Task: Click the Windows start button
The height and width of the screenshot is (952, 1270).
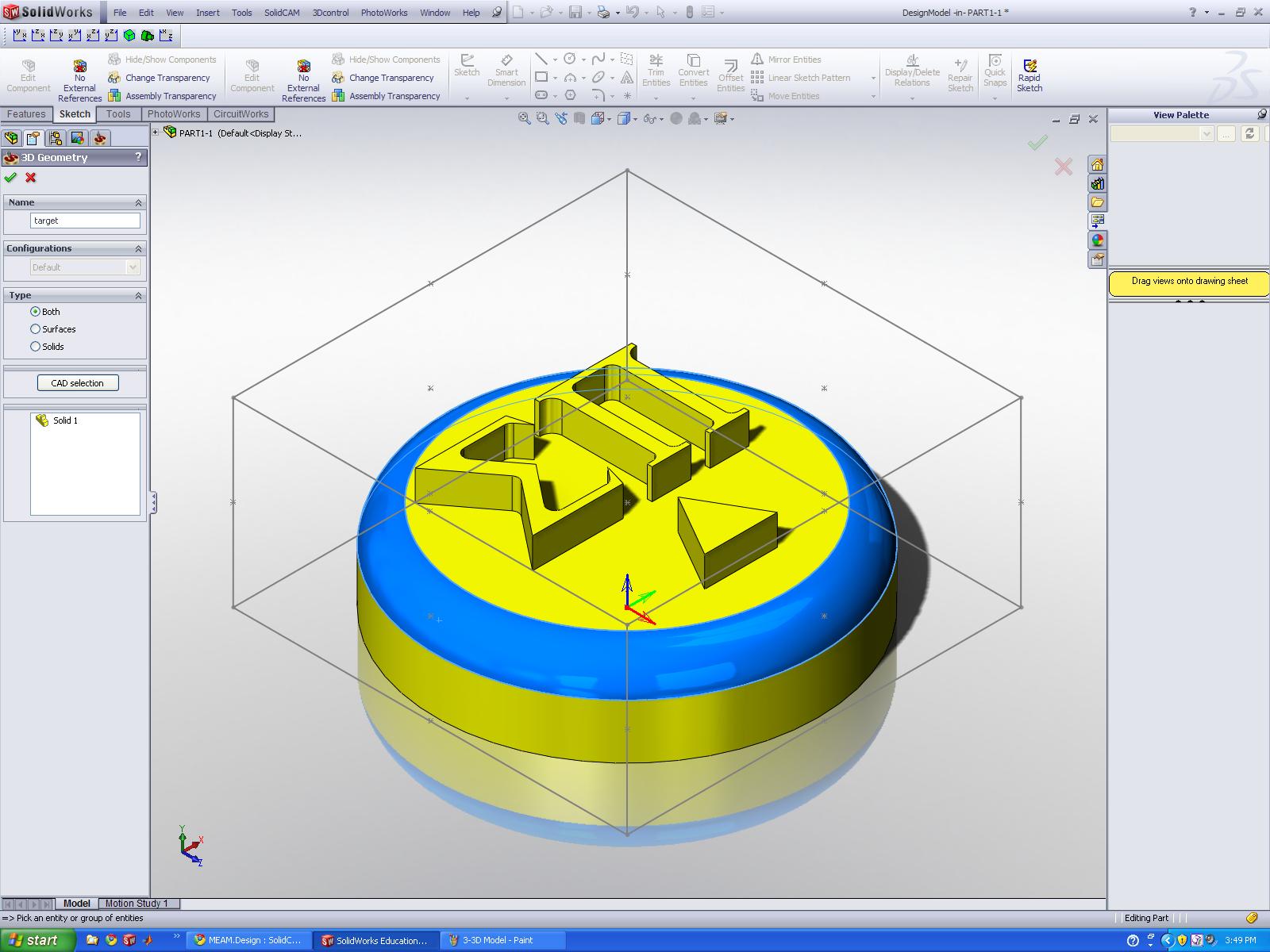Action: tap(38, 940)
